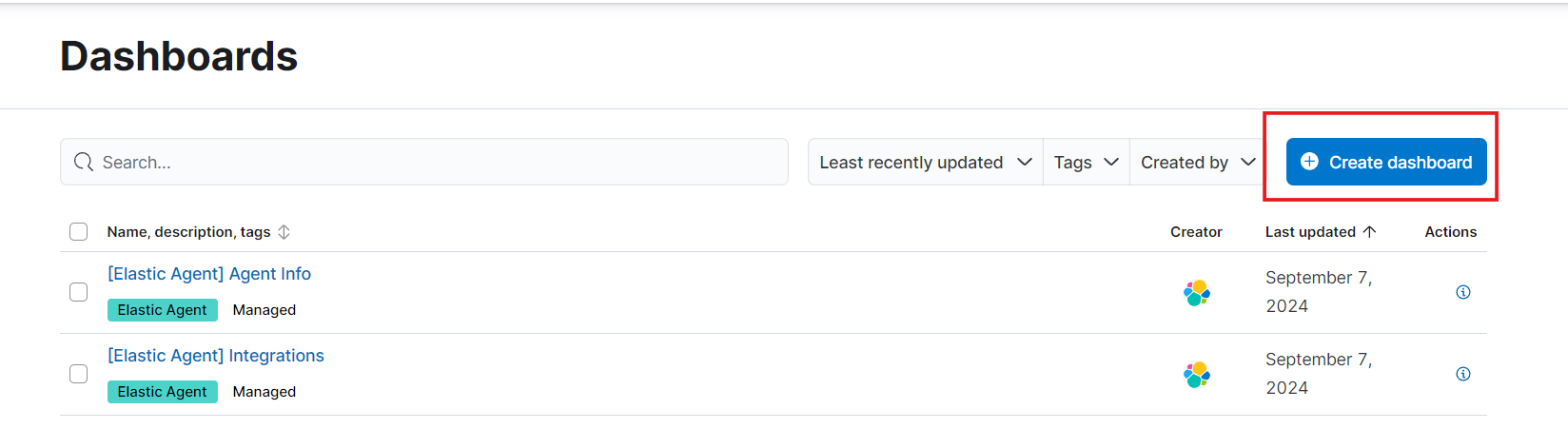
Task: Click the magnifier icon in search box
Action: tap(84, 163)
